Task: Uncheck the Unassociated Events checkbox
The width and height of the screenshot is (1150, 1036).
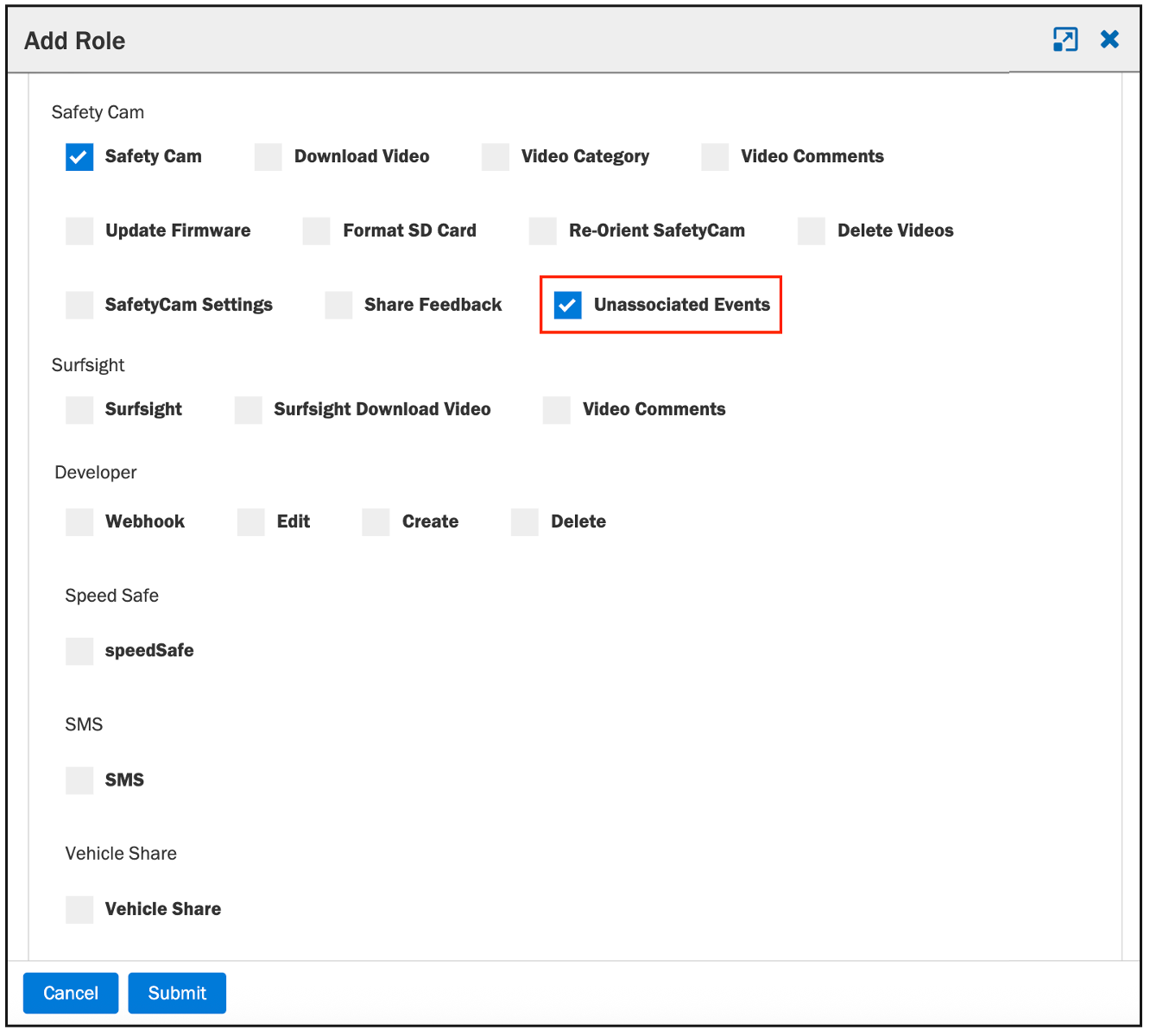Action: pyautogui.click(x=568, y=305)
